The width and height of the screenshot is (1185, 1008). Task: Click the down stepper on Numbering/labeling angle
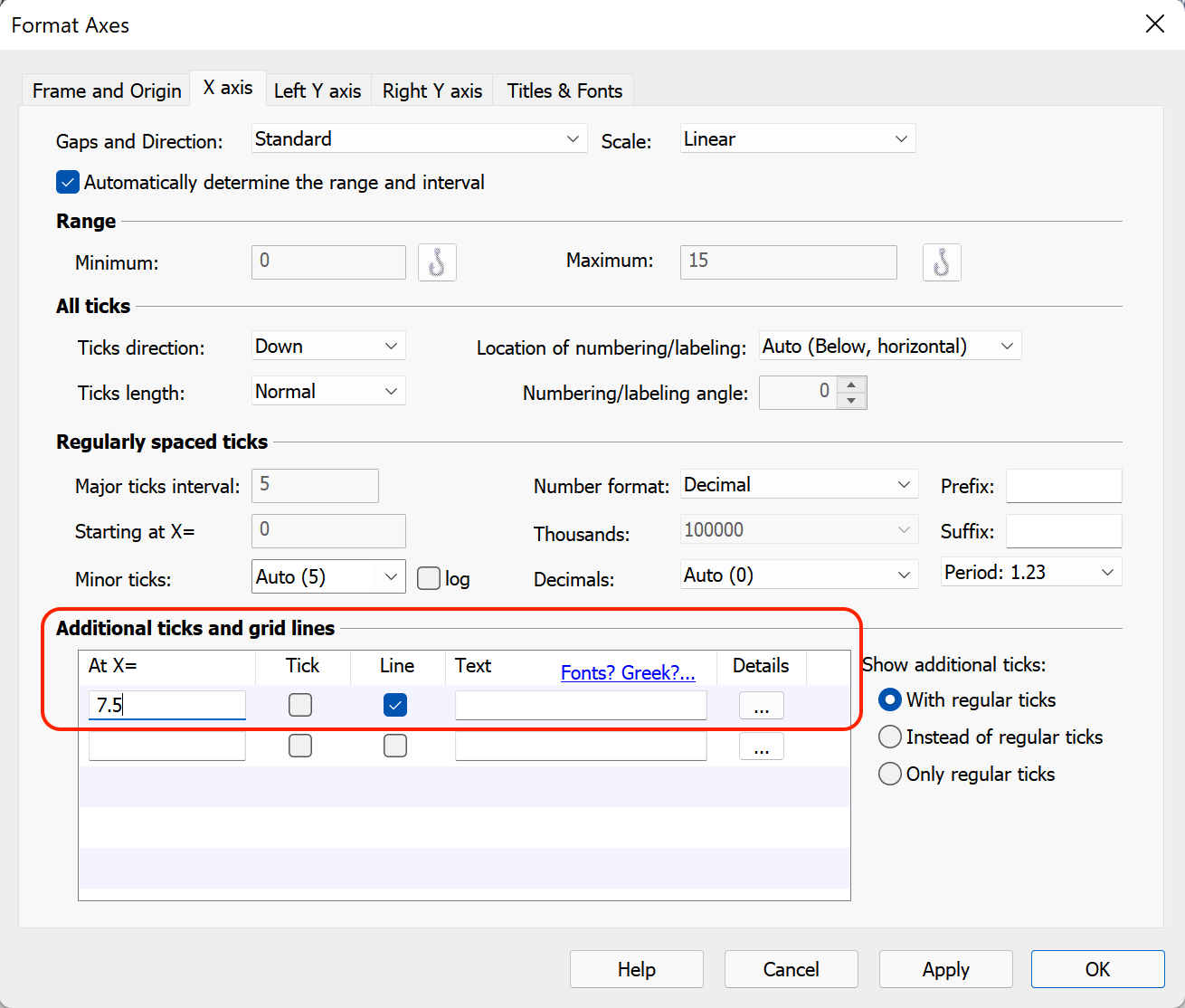point(851,399)
